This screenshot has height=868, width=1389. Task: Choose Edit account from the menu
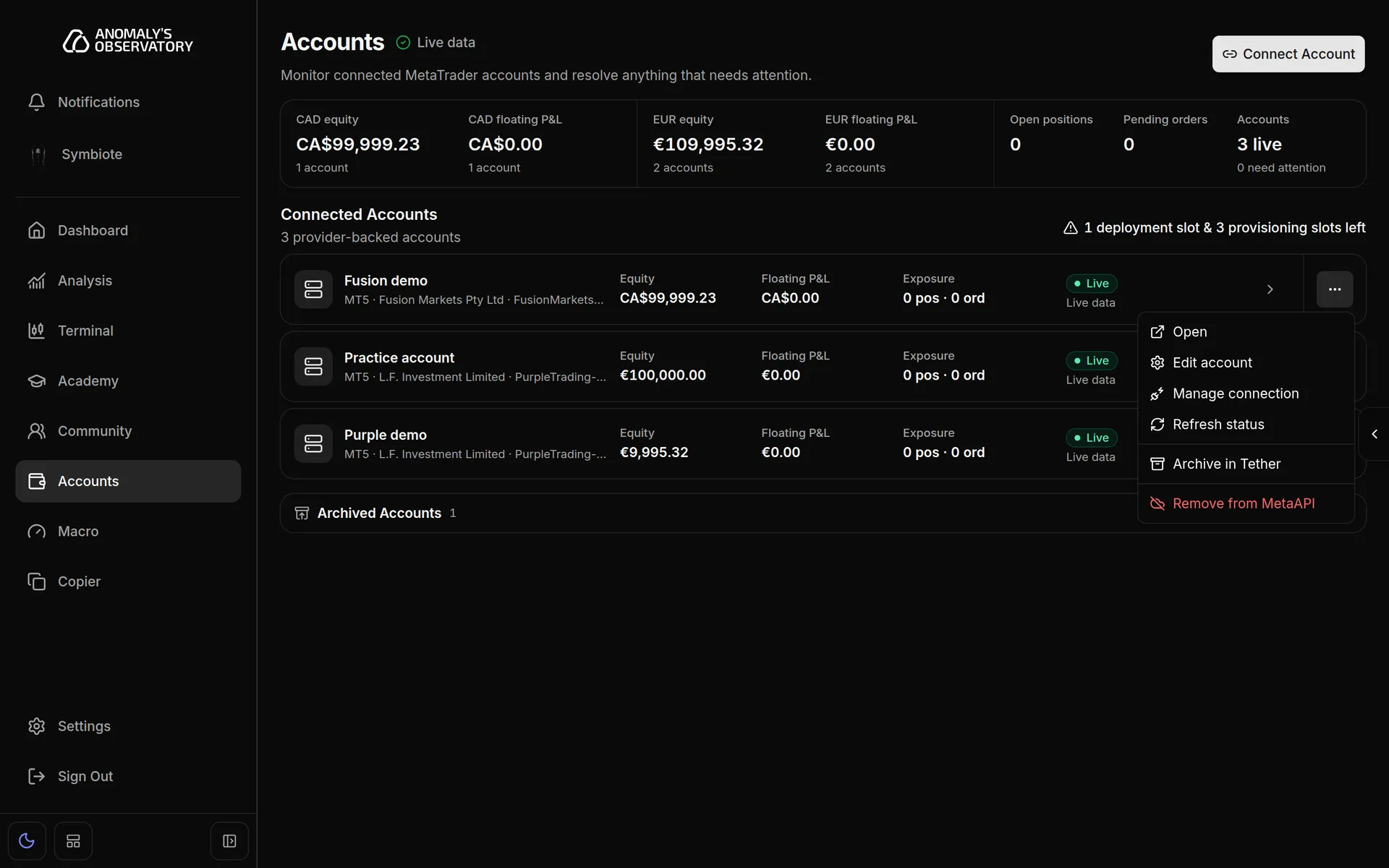1246,362
